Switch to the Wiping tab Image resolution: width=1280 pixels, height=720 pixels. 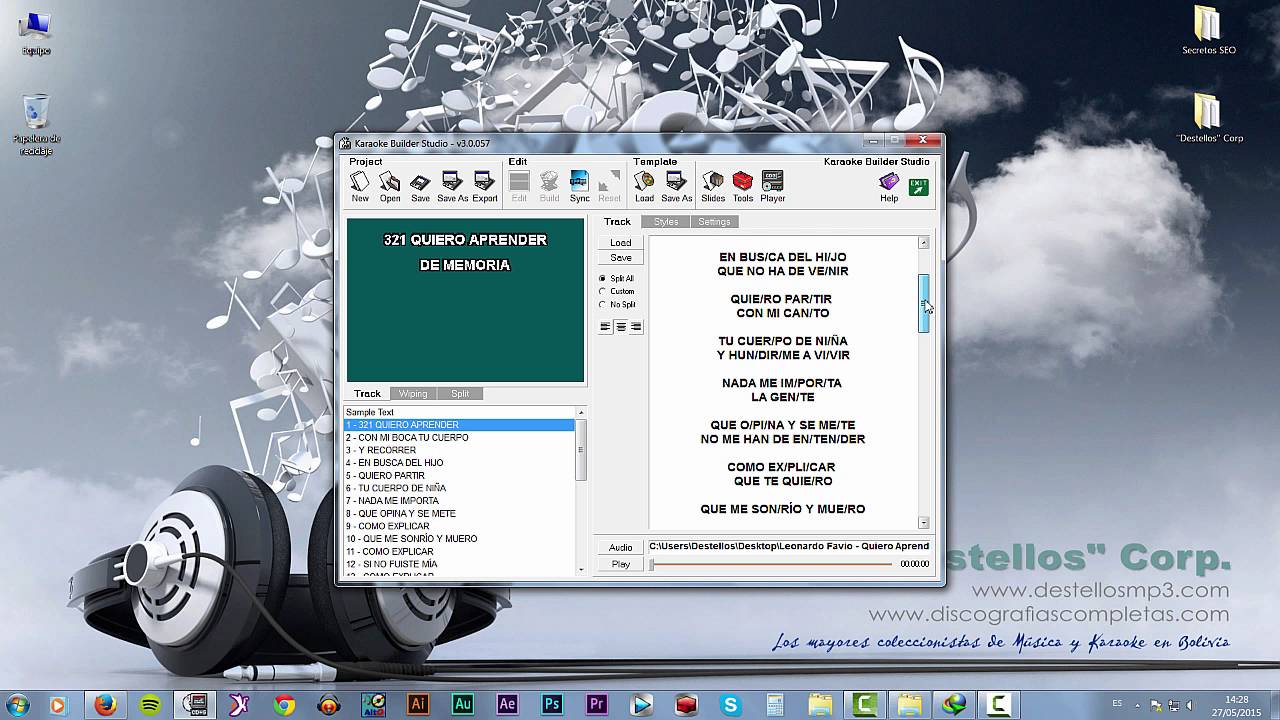413,394
